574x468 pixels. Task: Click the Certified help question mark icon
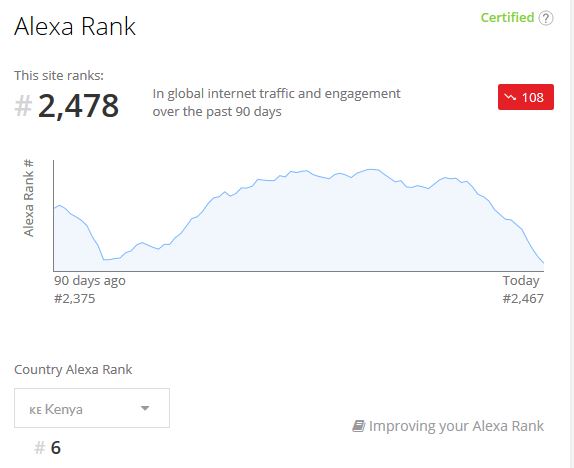546,18
